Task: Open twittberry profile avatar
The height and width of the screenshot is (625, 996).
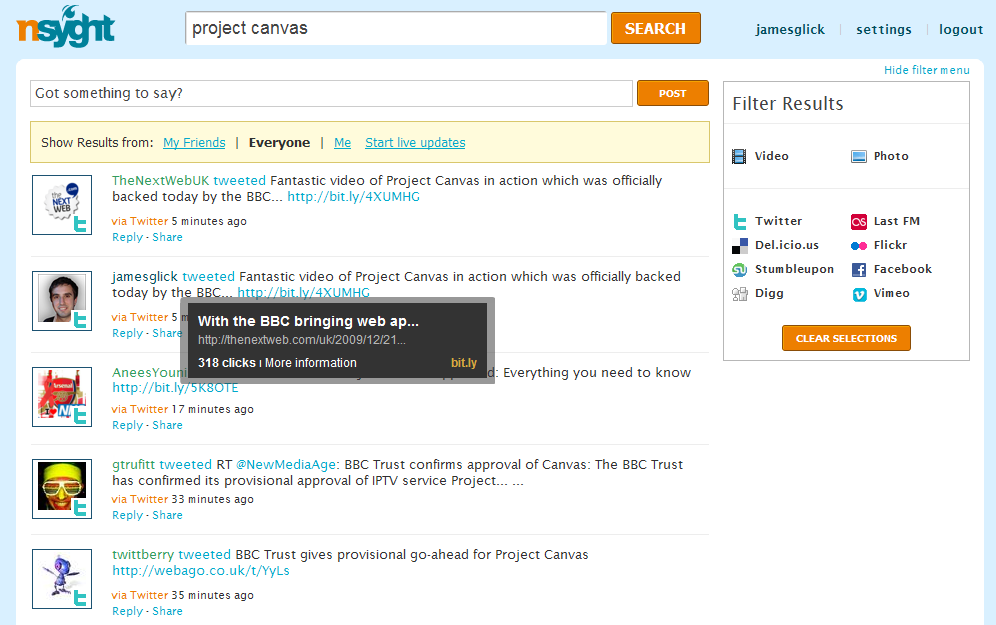Action: (62, 579)
